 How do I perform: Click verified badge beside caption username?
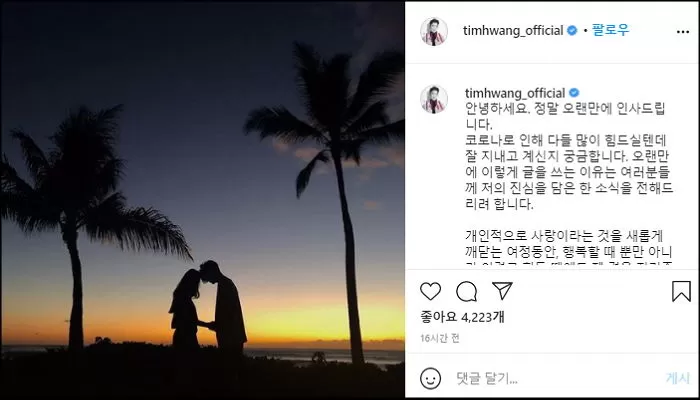574,93
